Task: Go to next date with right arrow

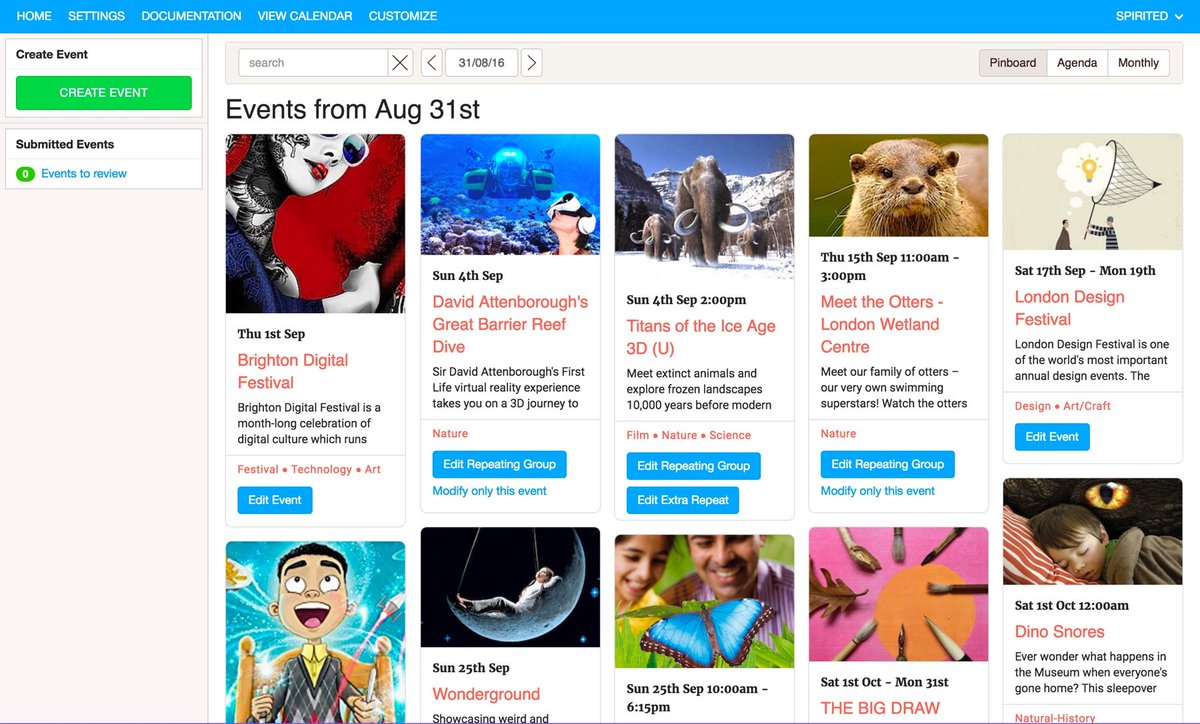Action: tap(532, 63)
